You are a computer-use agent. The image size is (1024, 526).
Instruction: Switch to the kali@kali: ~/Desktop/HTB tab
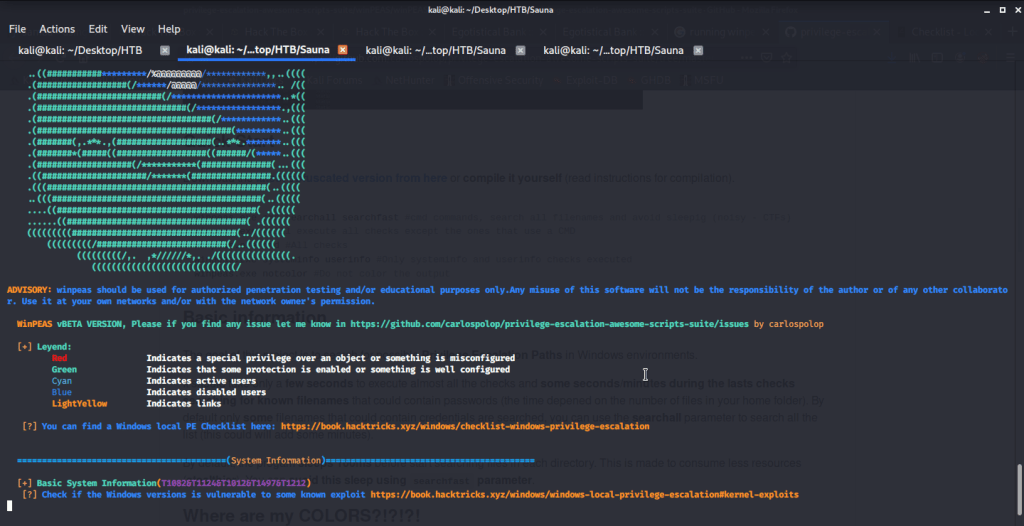[x=81, y=50]
